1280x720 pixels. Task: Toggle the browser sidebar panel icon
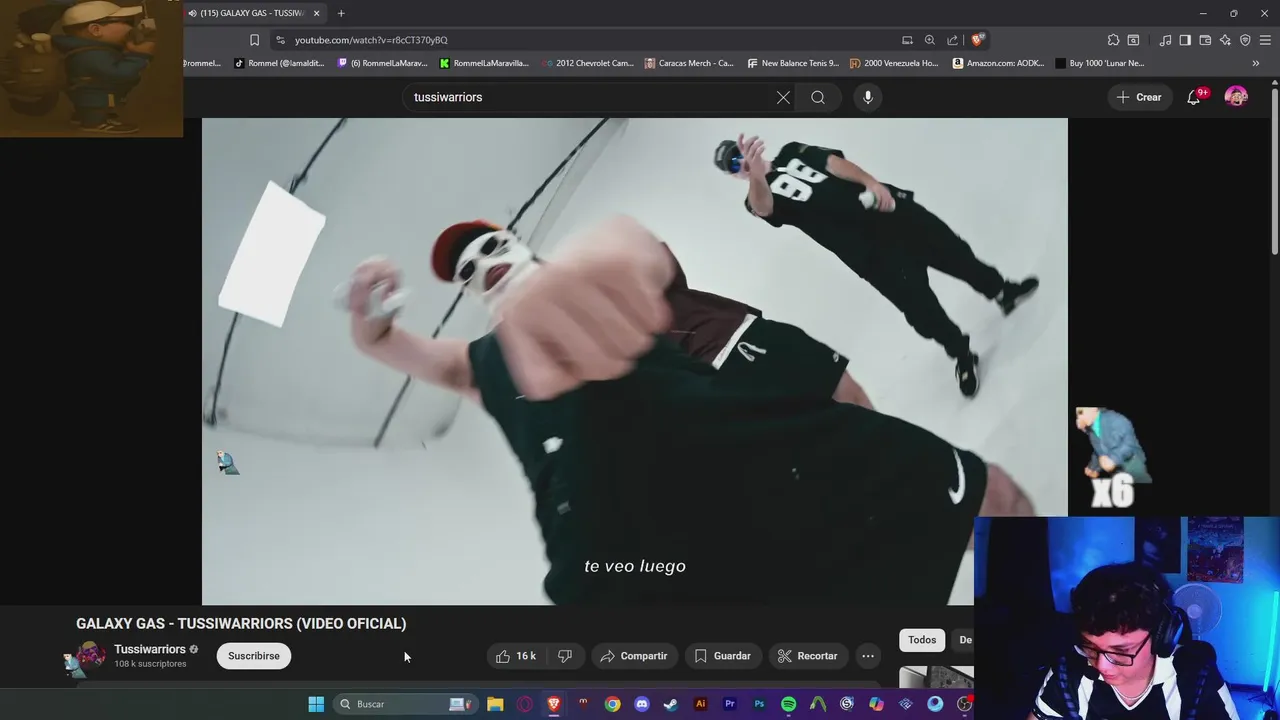click(1185, 40)
